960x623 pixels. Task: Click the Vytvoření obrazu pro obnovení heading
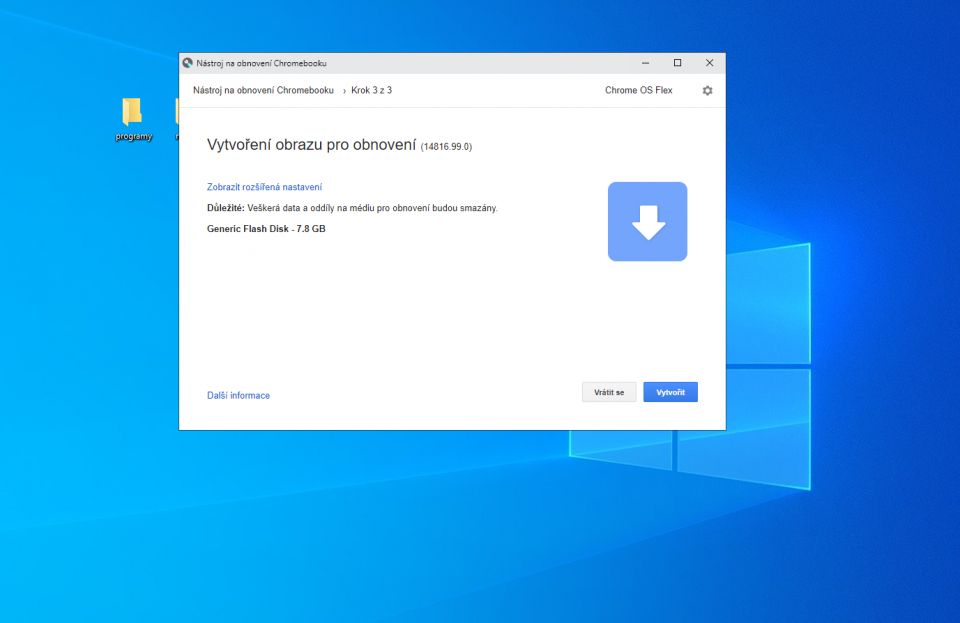click(x=311, y=145)
